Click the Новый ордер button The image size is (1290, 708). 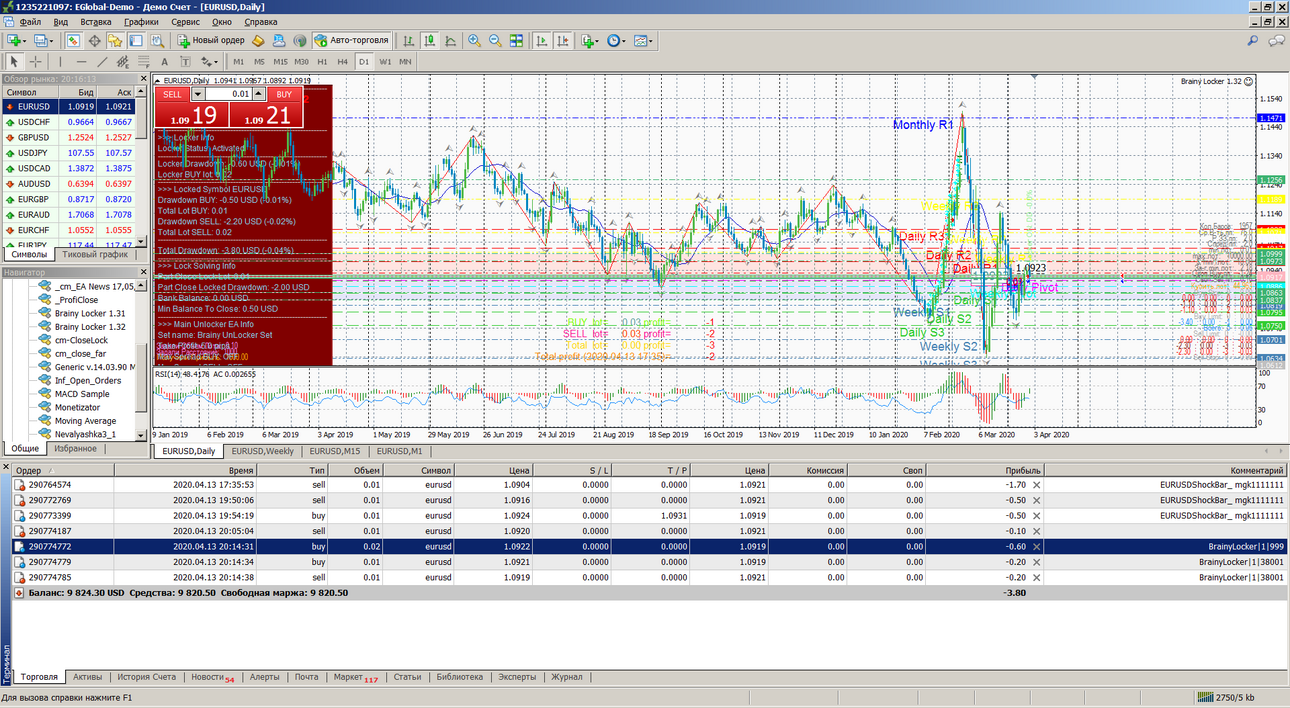click(x=211, y=41)
